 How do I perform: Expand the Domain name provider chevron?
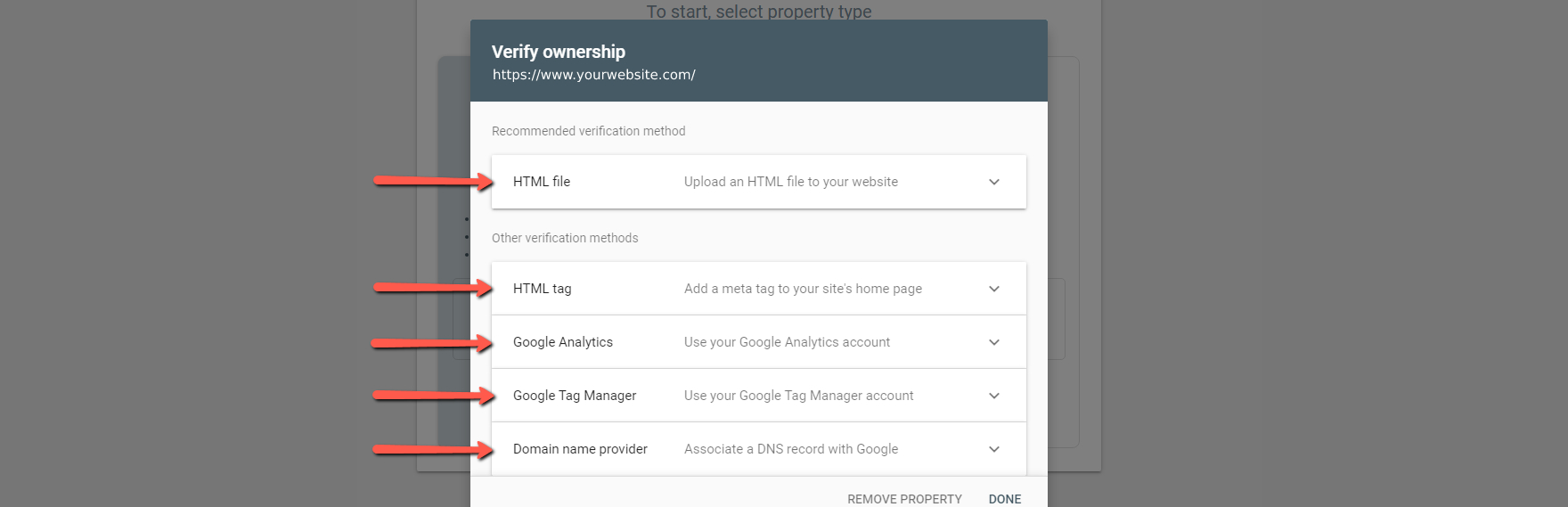coord(994,449)
